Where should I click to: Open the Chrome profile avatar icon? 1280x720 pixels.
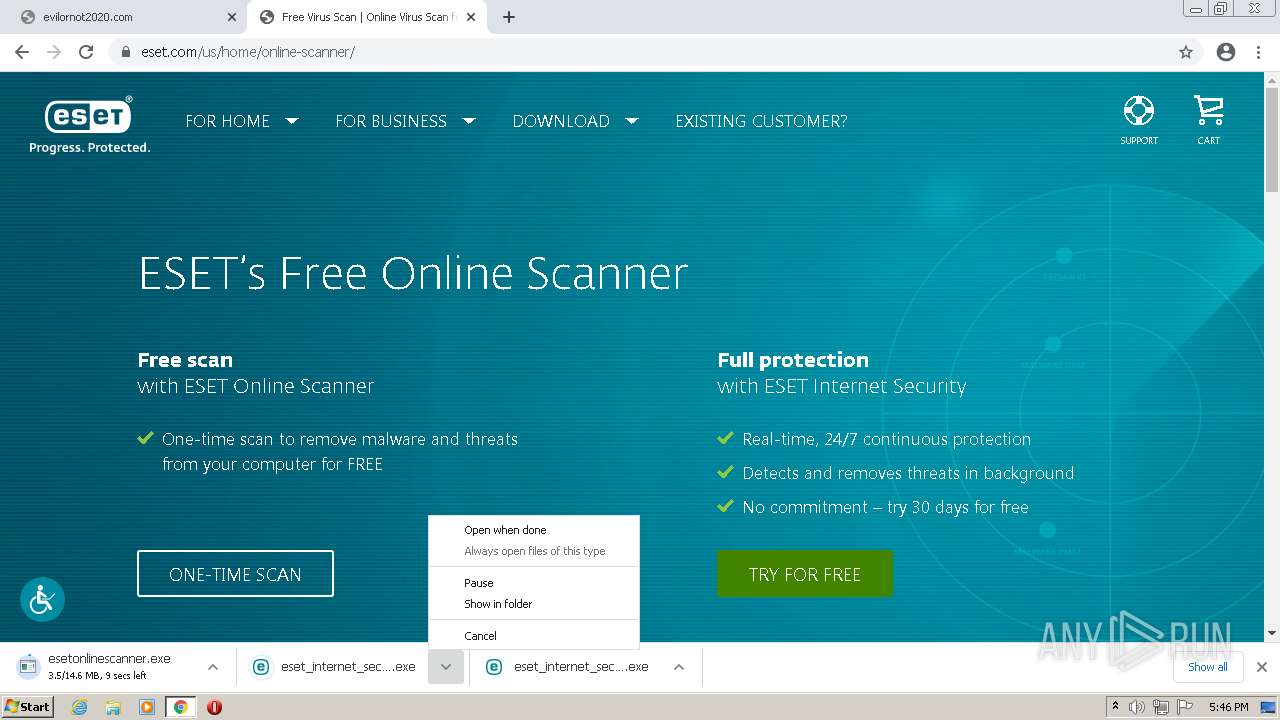pyautogui.click(x=1226, y=52)
